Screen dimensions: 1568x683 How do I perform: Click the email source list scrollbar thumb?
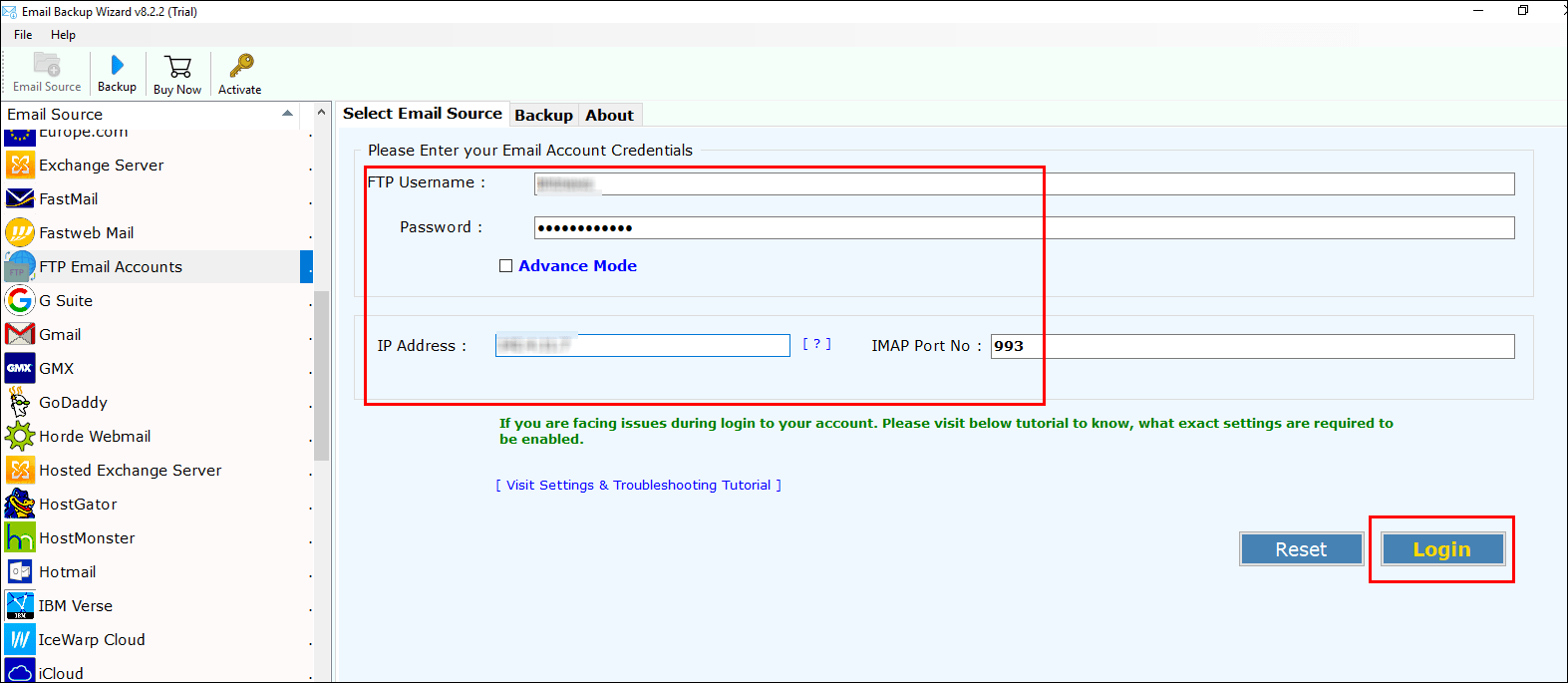point(321,375)
